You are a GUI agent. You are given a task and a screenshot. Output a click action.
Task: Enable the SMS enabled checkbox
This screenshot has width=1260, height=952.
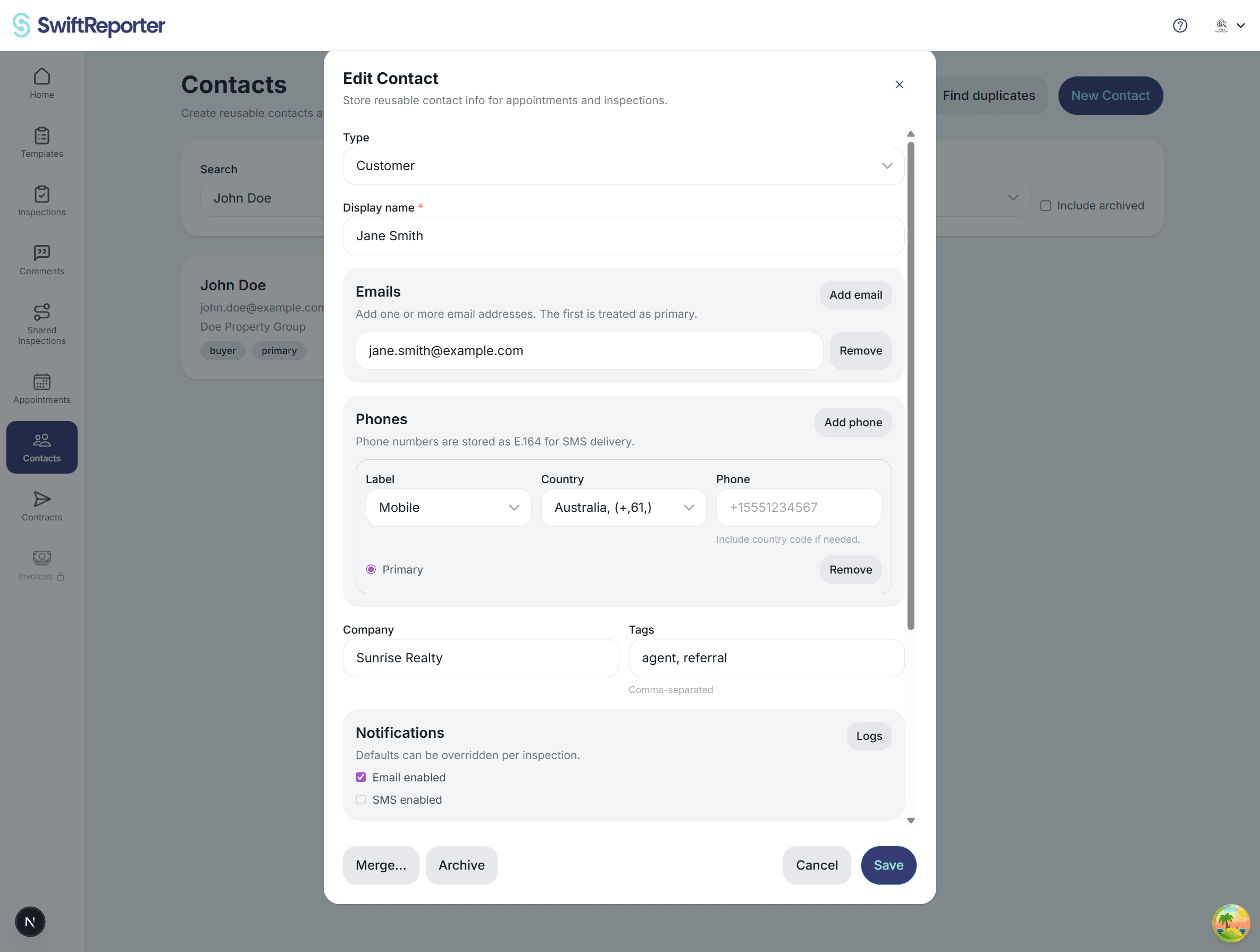click(x=360, y=799)
